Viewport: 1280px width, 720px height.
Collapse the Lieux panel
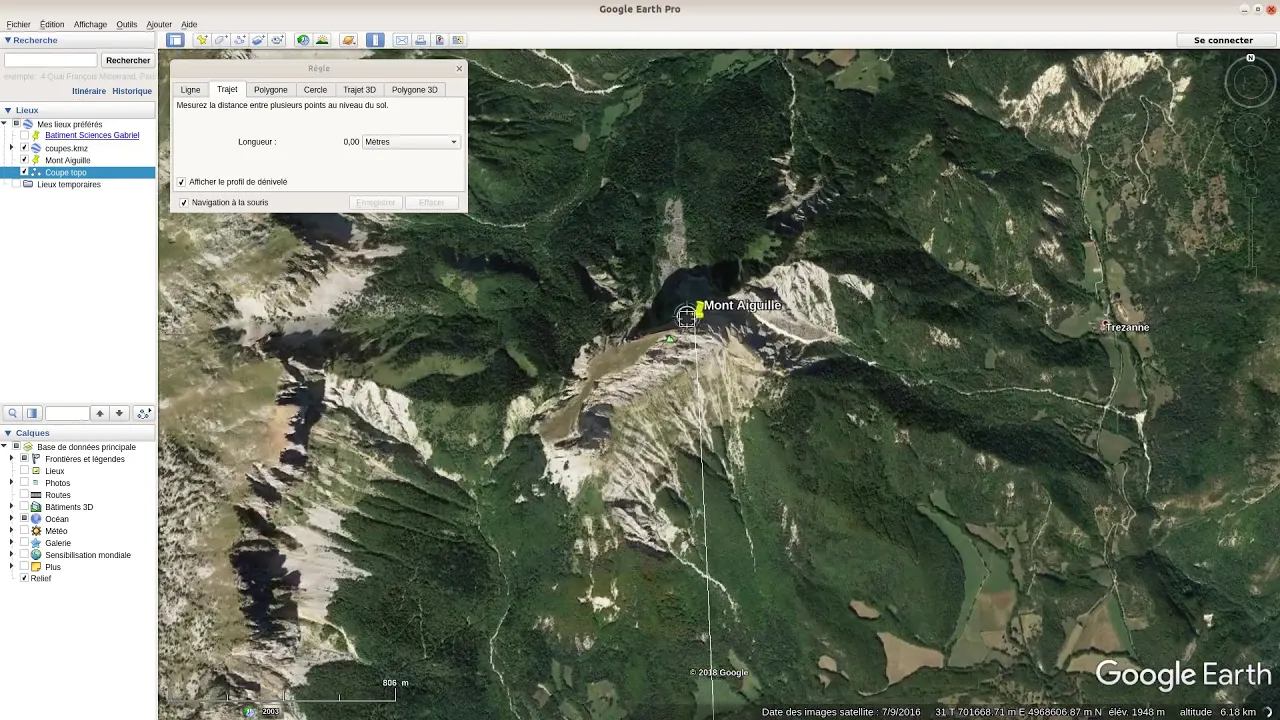pos(8,110)
